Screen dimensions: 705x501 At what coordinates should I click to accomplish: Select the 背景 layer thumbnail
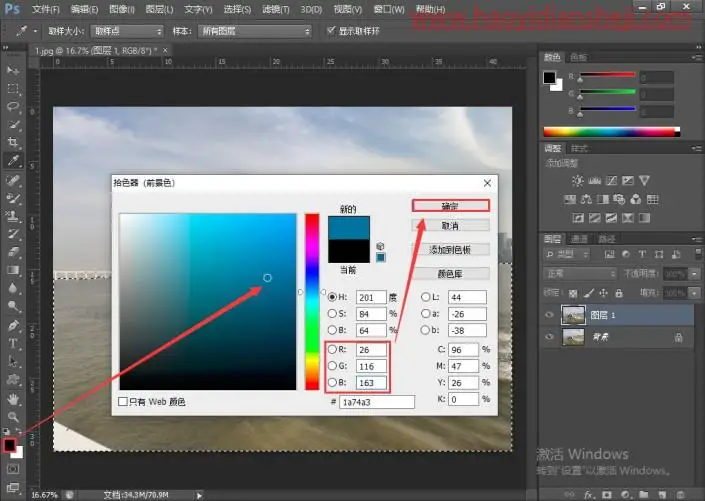pyautogui.click(x=573, y=337)
